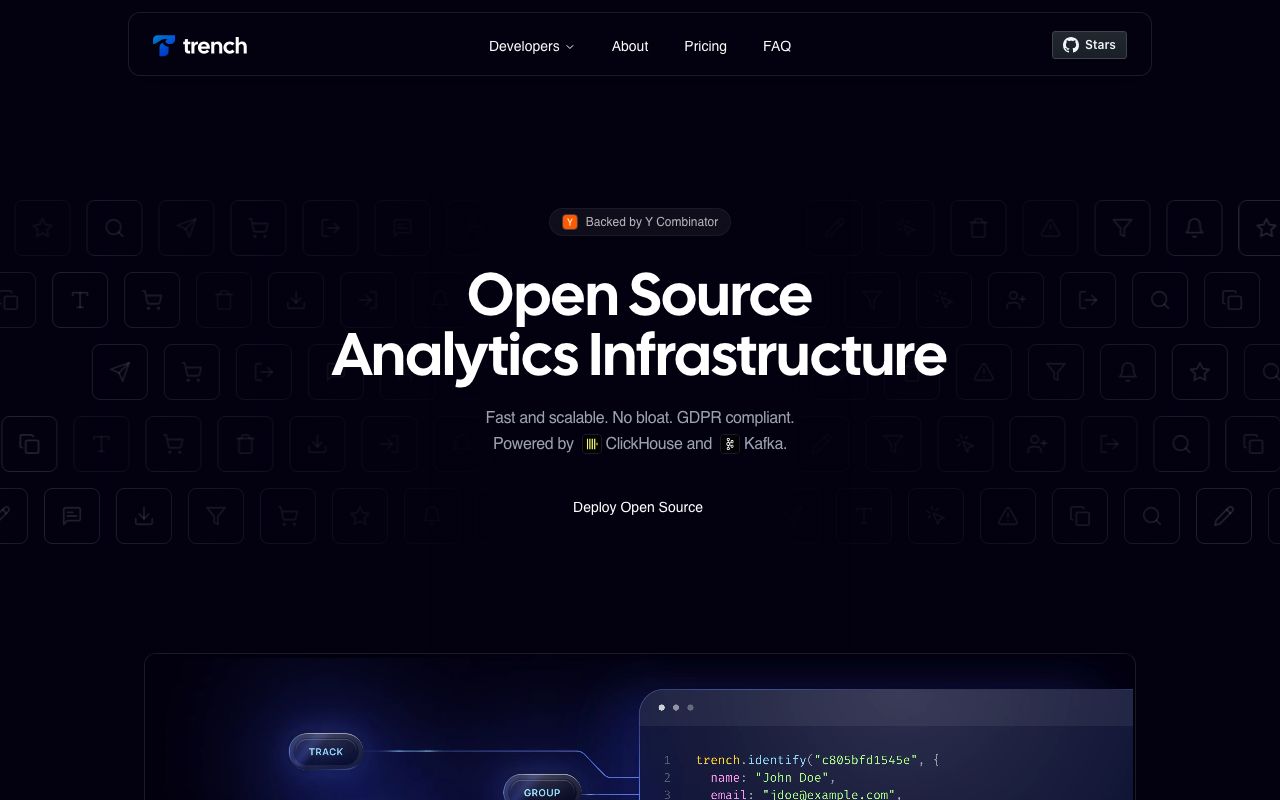Open the Backed by Y Combinator badge
This screenshot has width=1280, height=800.
[640, 222]
